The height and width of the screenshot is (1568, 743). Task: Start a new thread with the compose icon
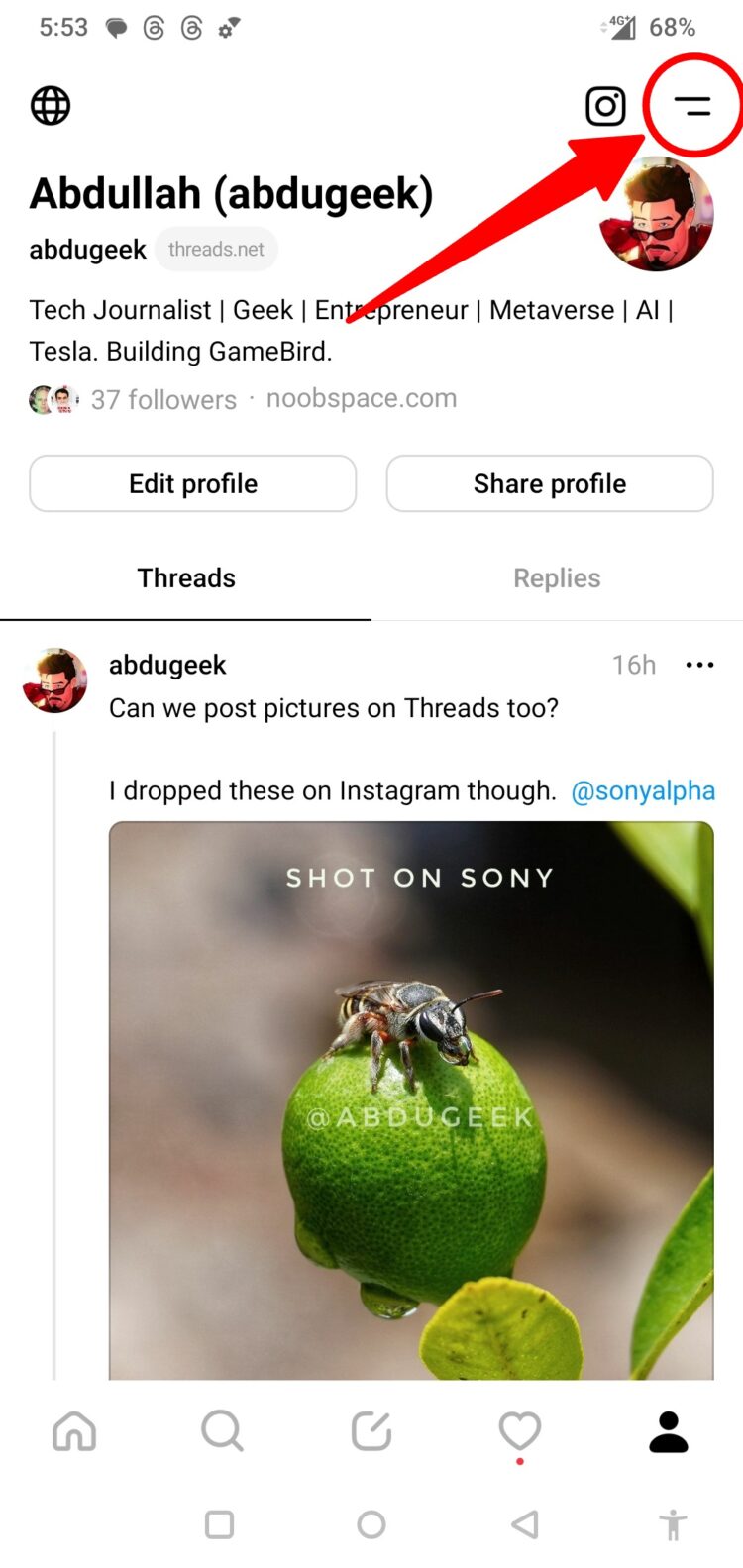pyautogui.click(x=371, y=1430)
